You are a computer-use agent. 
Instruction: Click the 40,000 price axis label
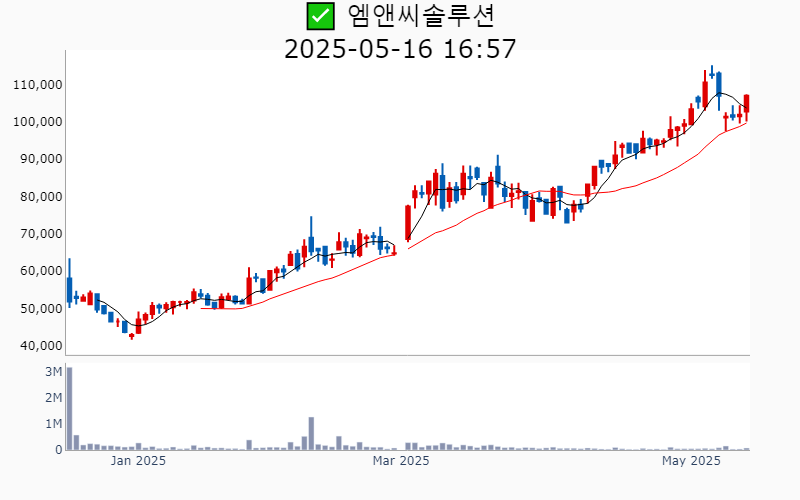coord(41,346)
